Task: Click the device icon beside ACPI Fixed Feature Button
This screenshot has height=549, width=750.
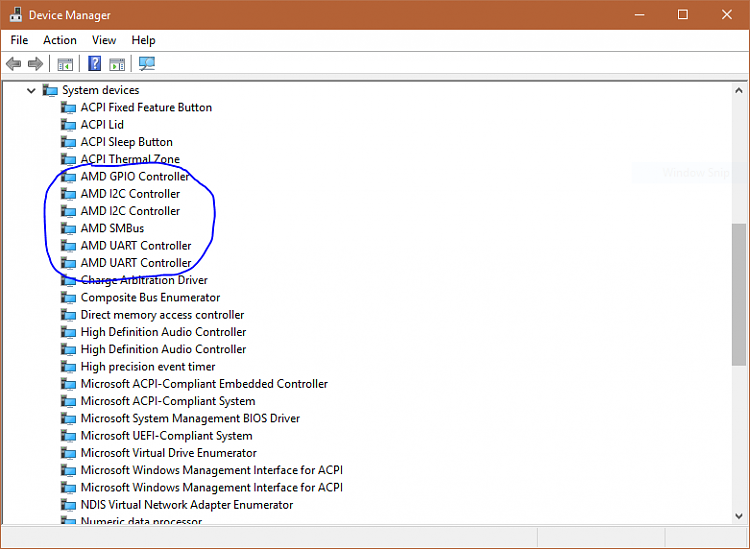Action: click(68, 107)
